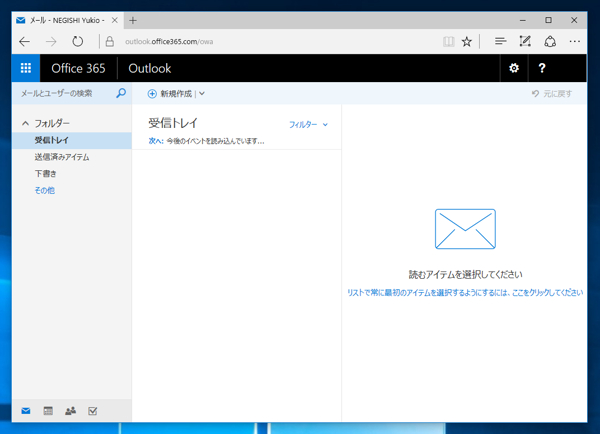This screenshot has width=600, height=434.
Task: Maximize the Edge window
Action: [548, 20]
